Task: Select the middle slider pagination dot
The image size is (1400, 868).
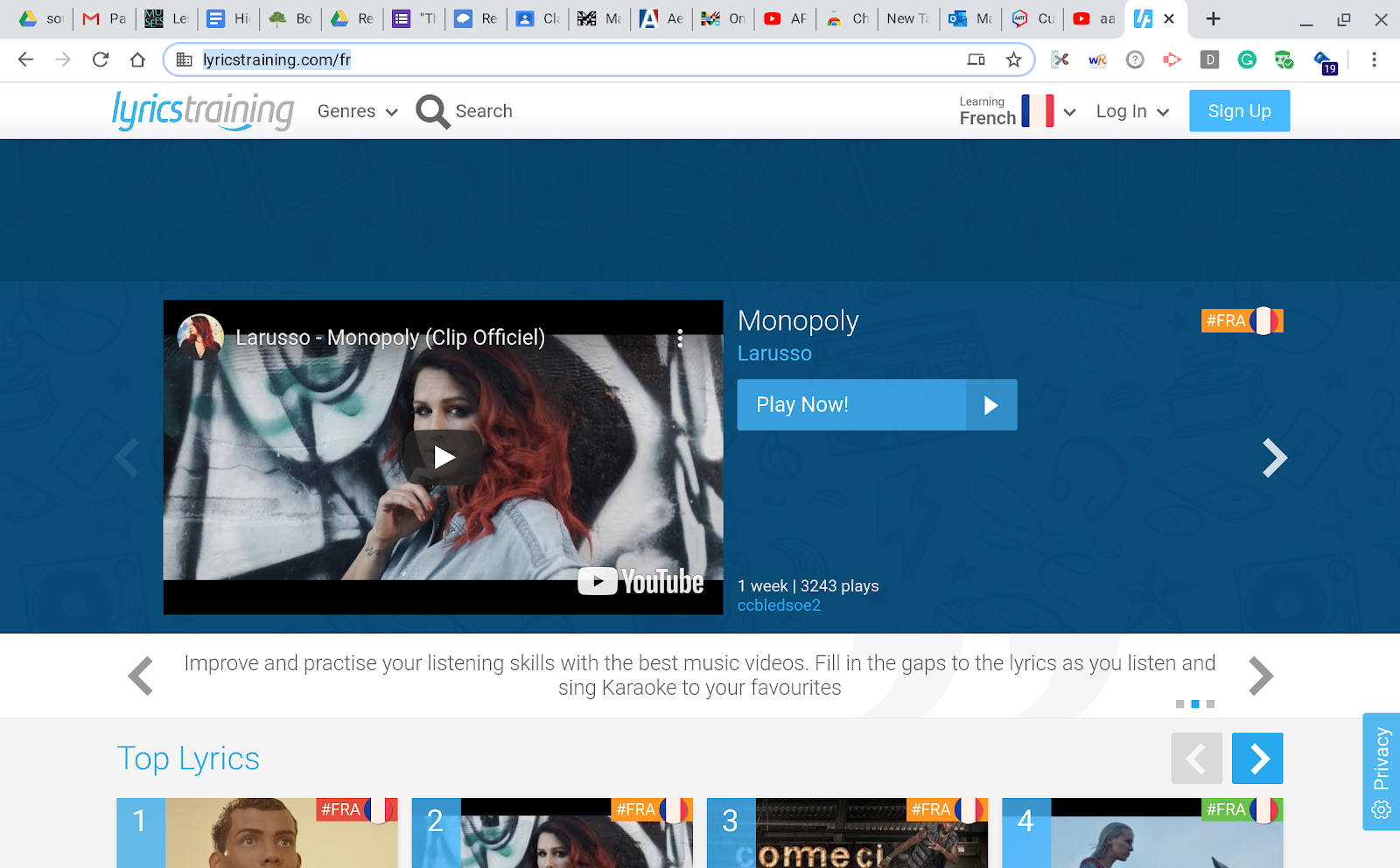Action: (x=1195, y=704)
